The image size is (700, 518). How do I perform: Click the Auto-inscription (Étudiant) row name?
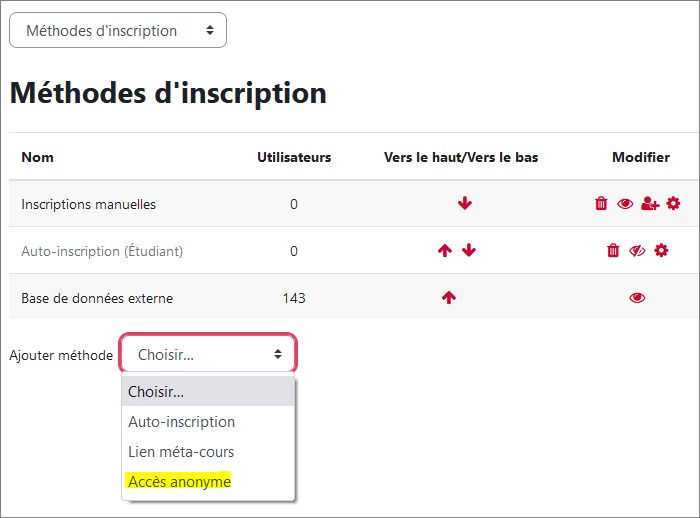point(102,251)
